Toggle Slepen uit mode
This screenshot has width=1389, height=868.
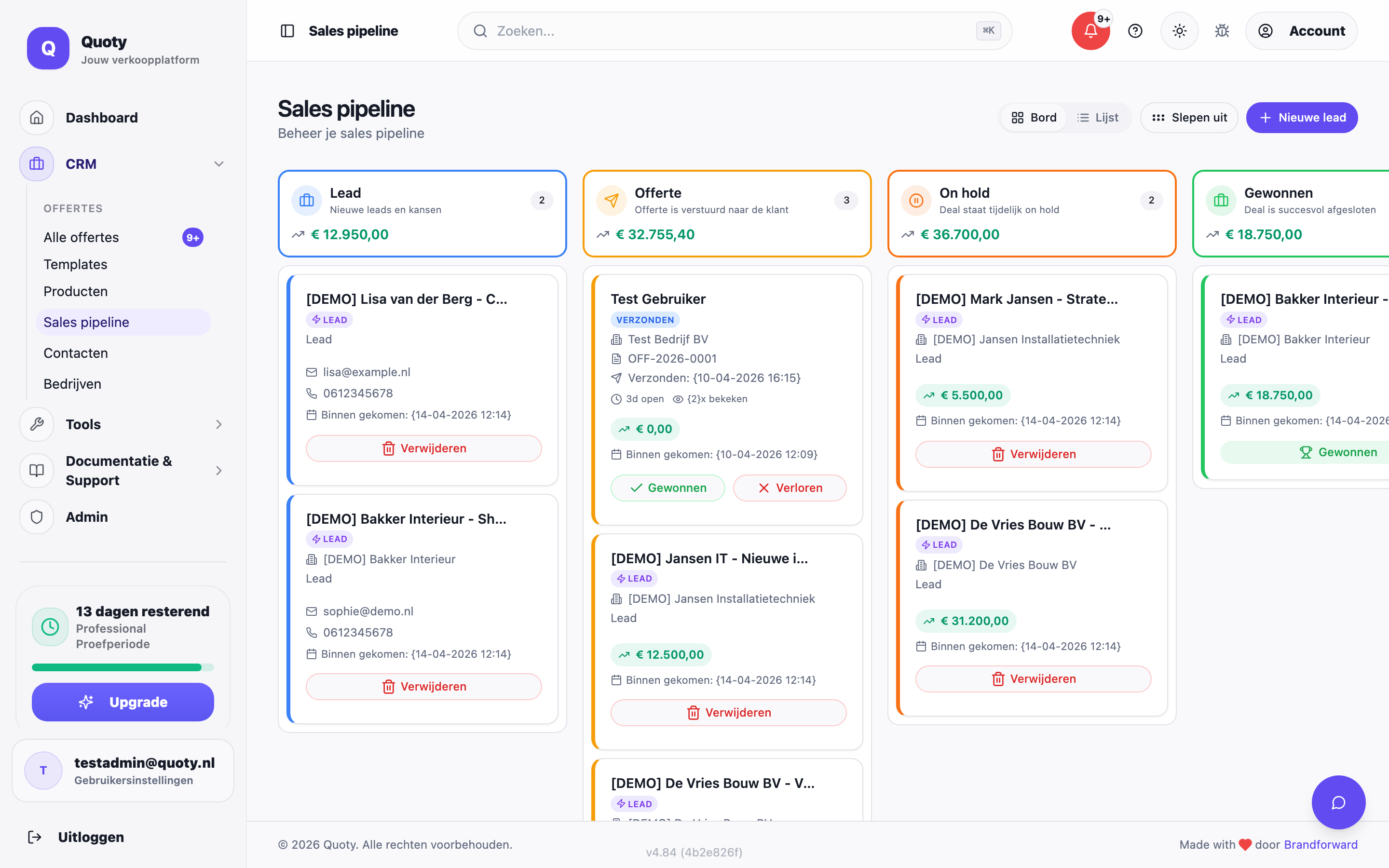point(1188,117)
